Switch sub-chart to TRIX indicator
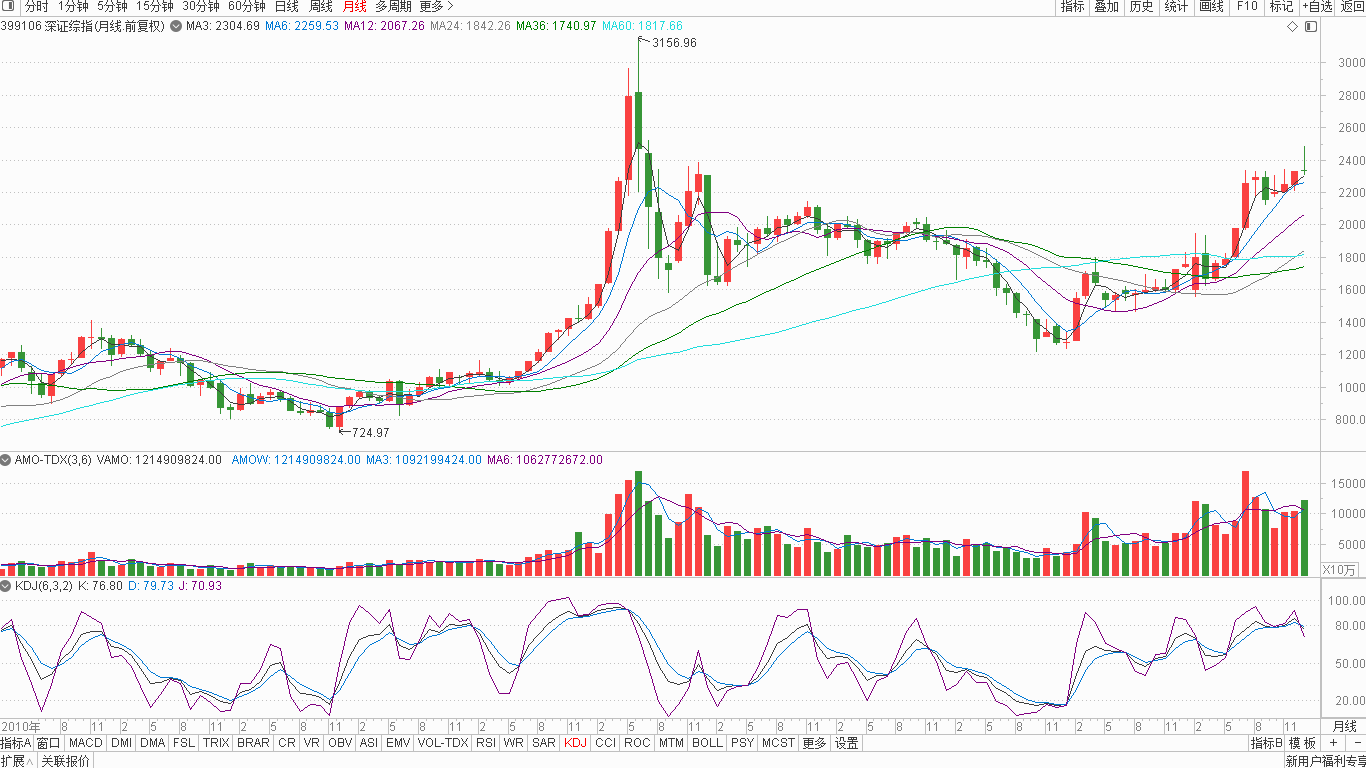 [x=216, y=743]
